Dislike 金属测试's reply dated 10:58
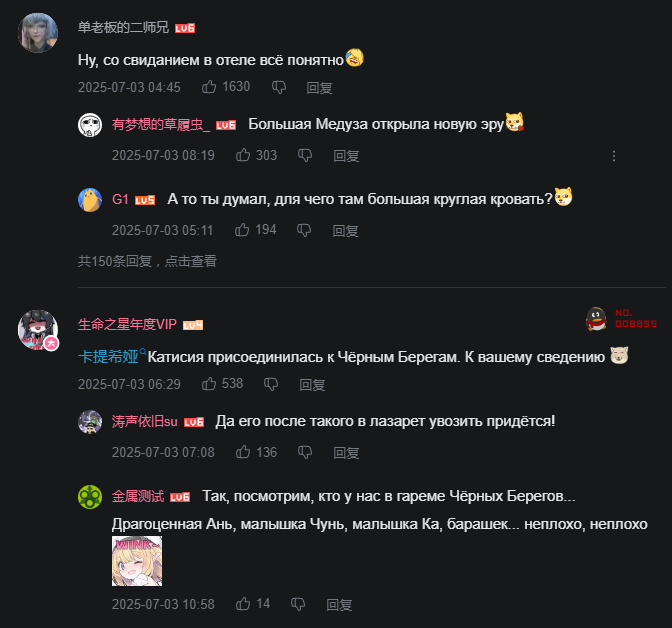This screenshot has width=672, height=628. [298, 604]
